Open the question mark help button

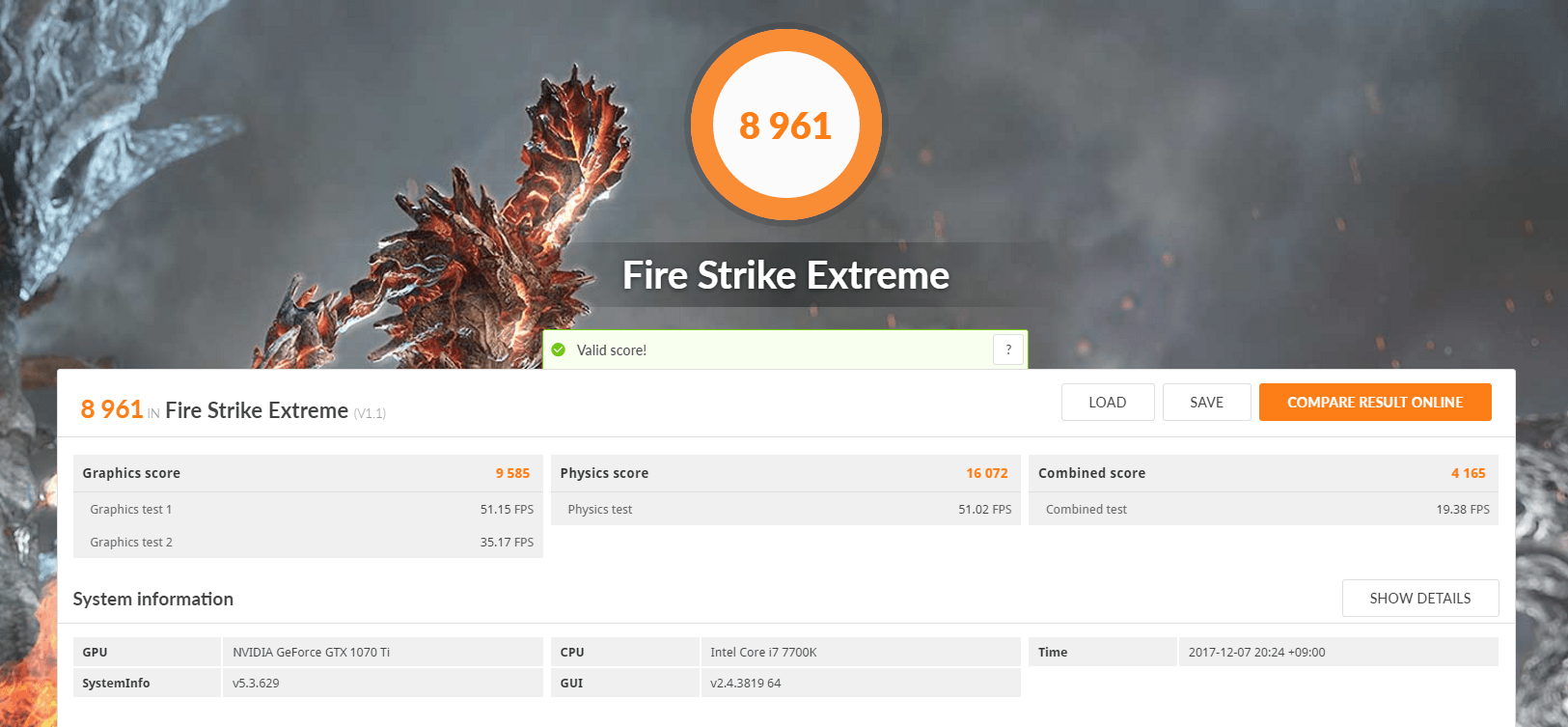tap(1008, 350)
